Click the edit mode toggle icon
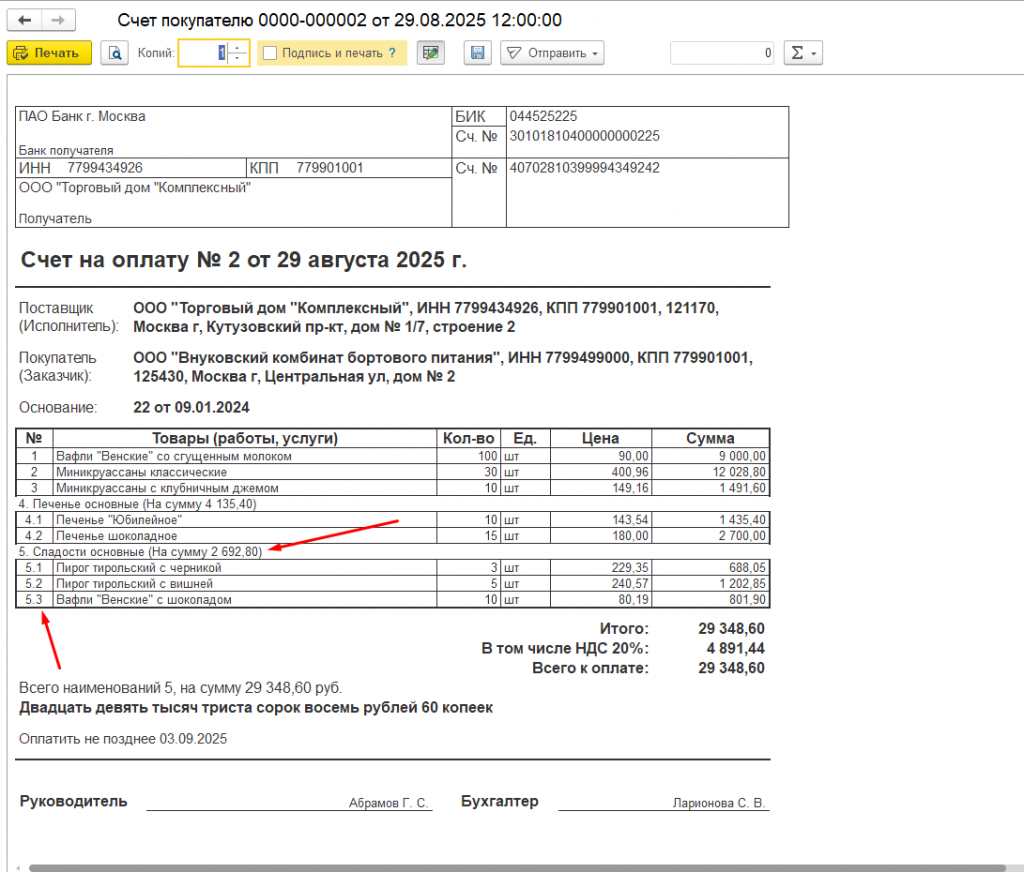This screenshot has height=872, width=1024. coord(430,53)
